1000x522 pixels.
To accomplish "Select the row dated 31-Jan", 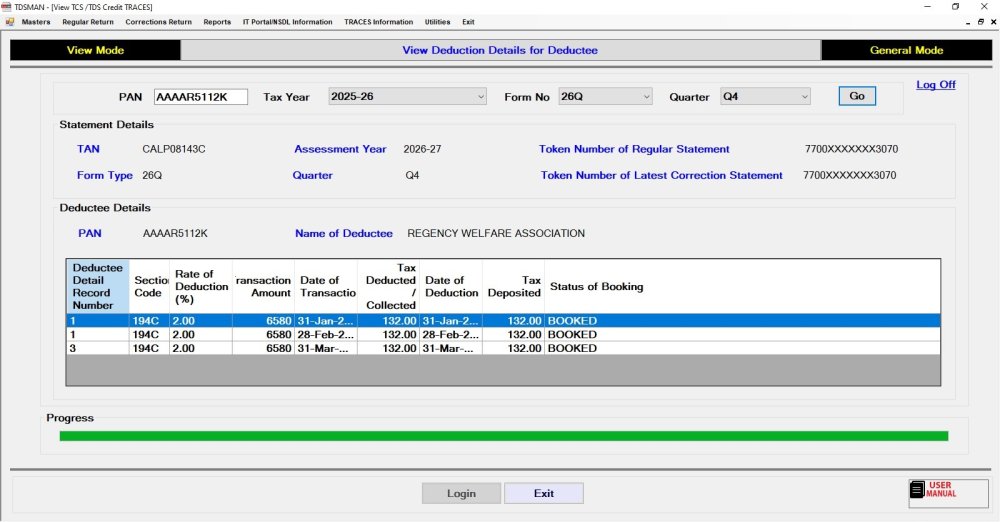I will pos(503,320).
